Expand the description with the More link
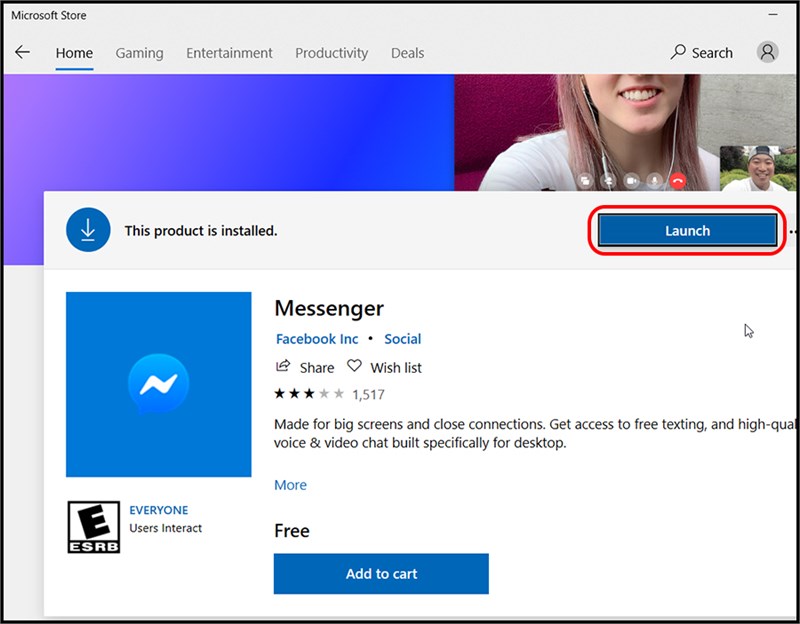 [x=290, y=485]
